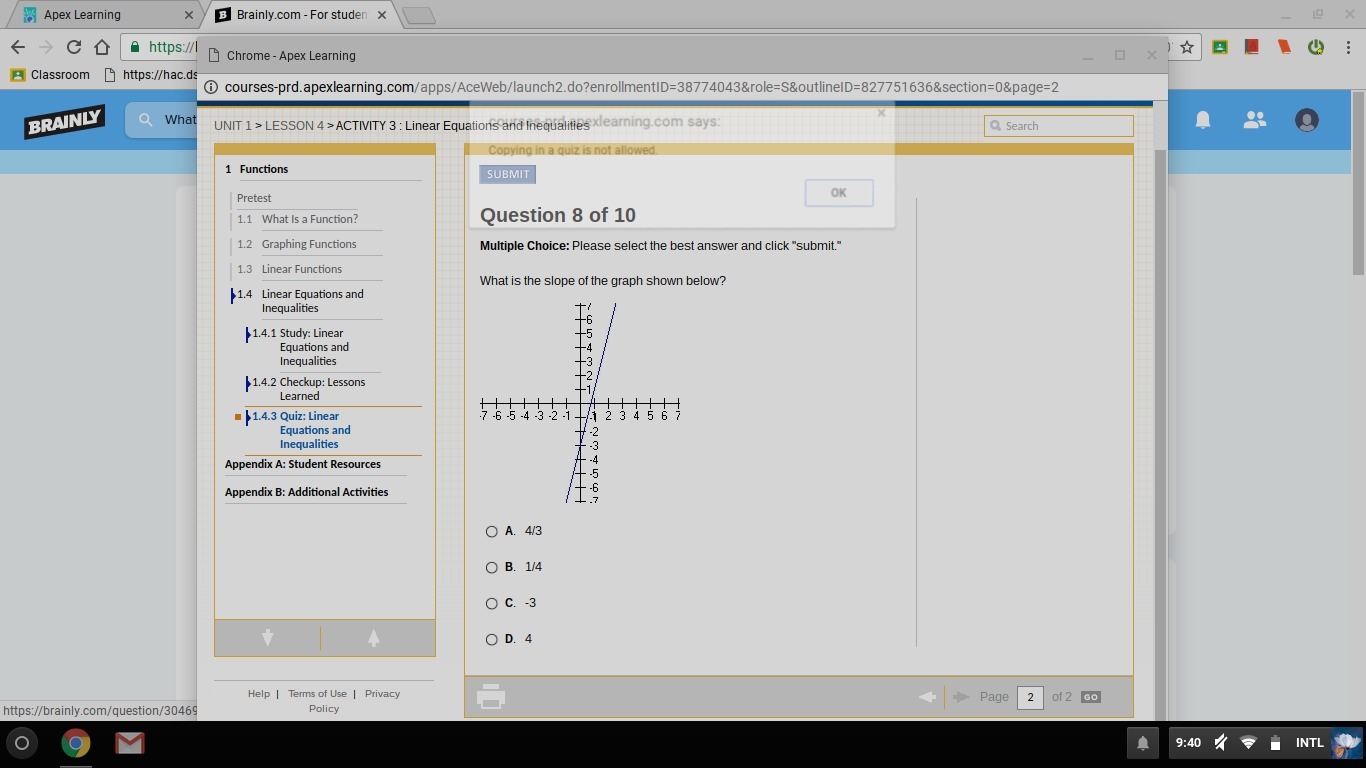
Task: Open Chrome three-dot menu
Action: click(1348, 47)
